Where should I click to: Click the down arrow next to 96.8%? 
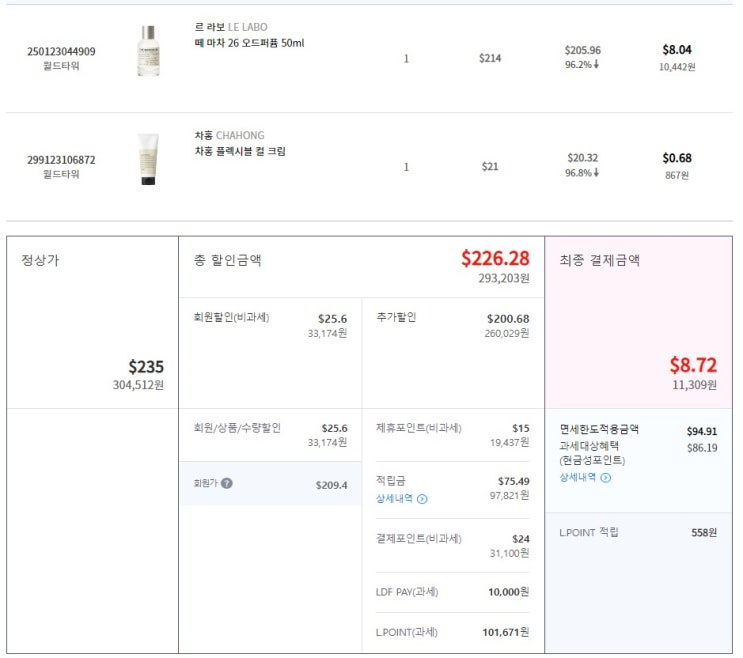coord(596,172)
